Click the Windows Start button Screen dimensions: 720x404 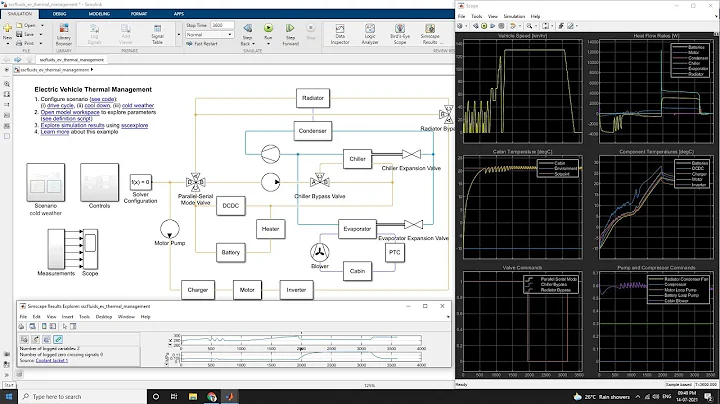pyautogui.click(x=9, y=397)
